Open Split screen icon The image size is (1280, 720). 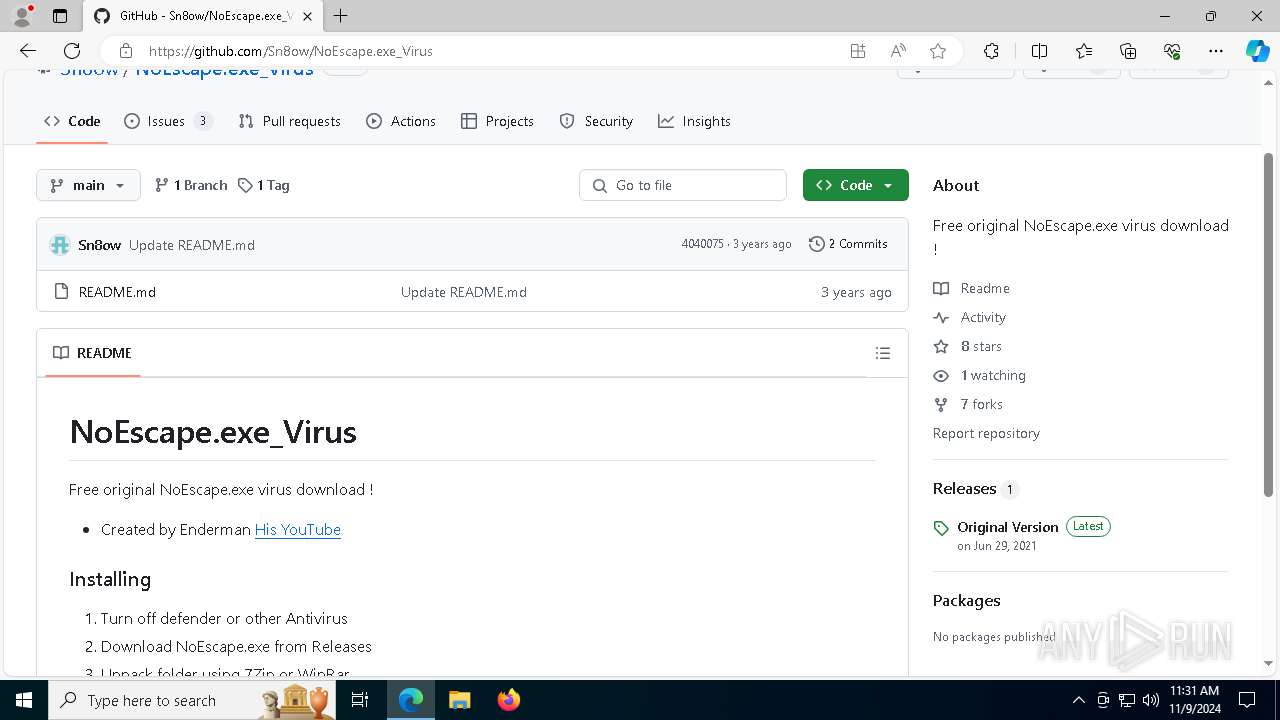(x=1040, y=51)
